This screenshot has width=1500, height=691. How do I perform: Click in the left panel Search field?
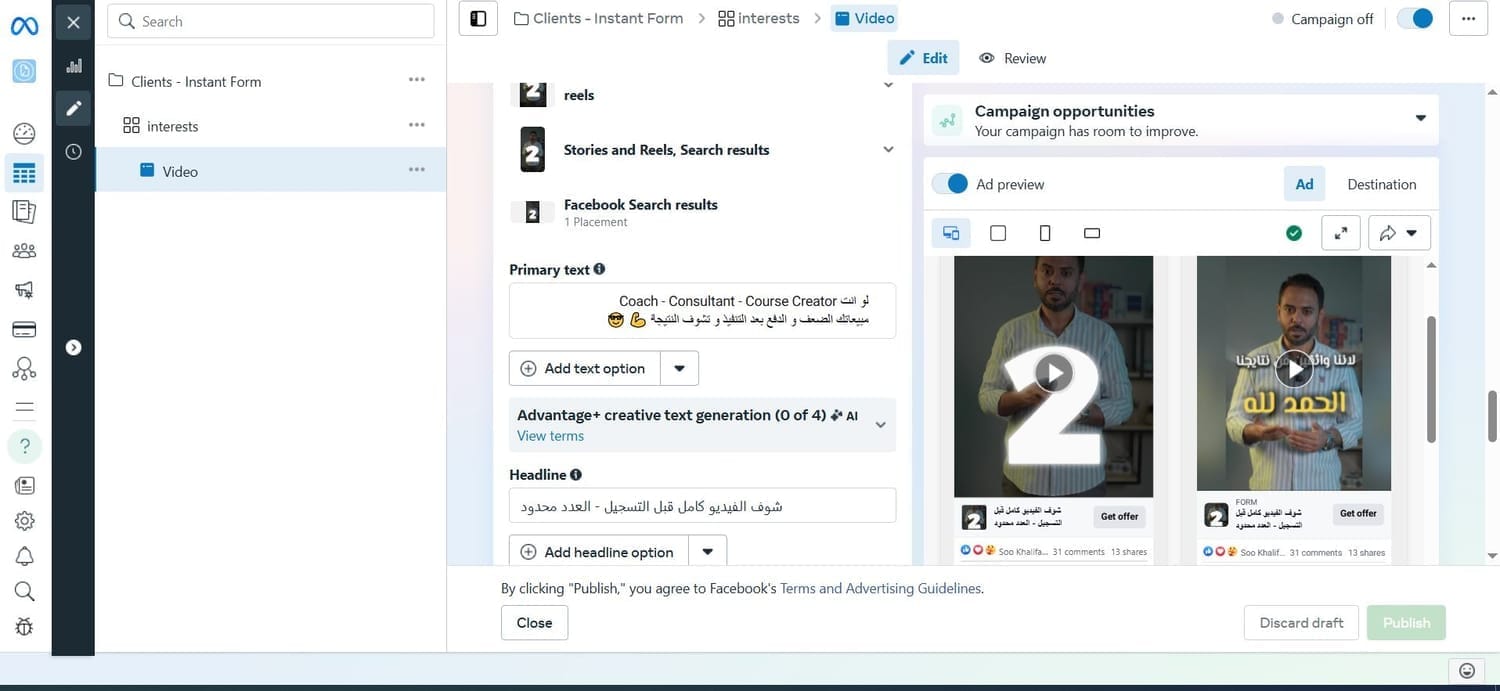pyautogui.click(x=271, y=21)
